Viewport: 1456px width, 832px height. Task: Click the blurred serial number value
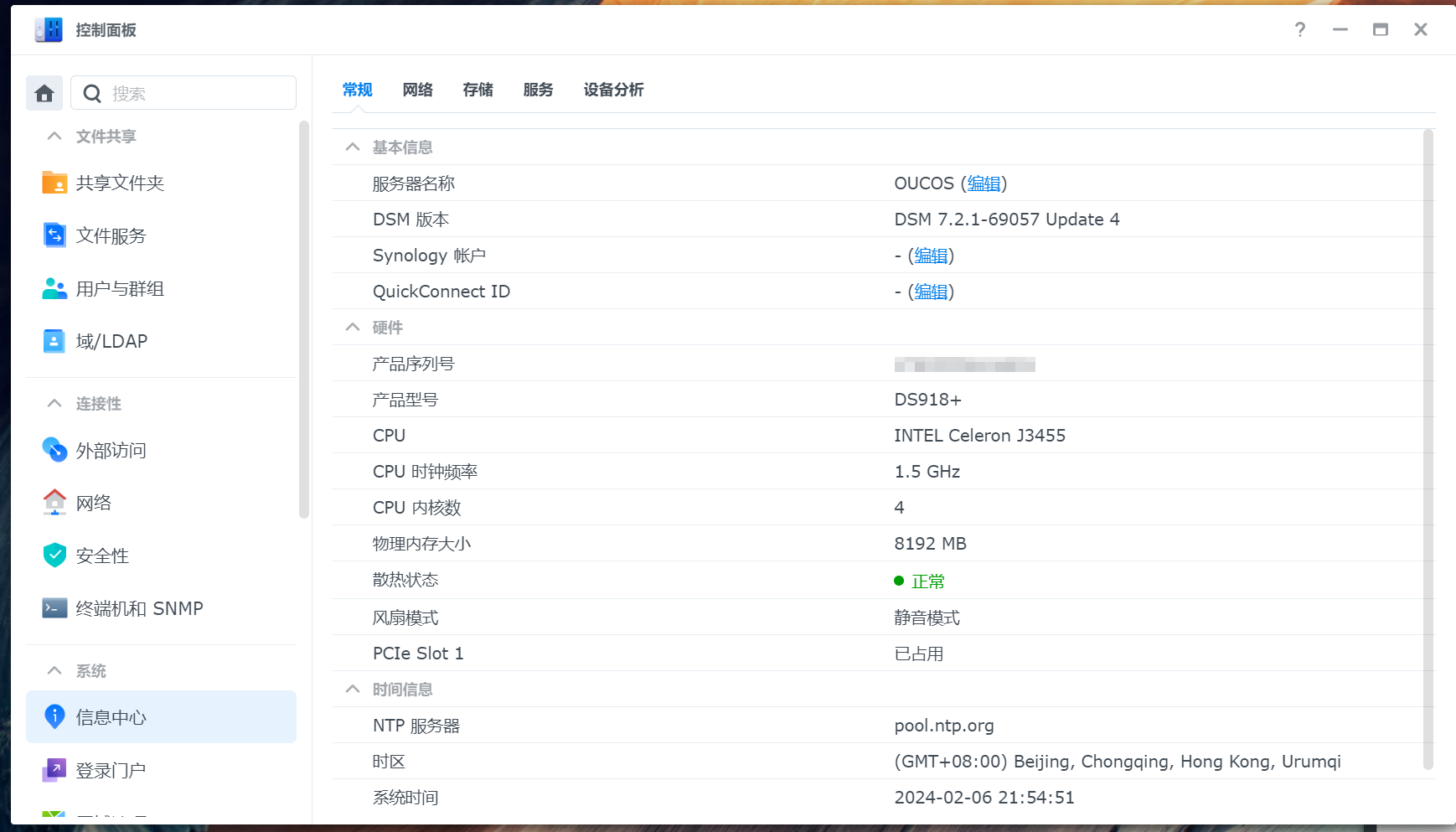tap(965, 364)
